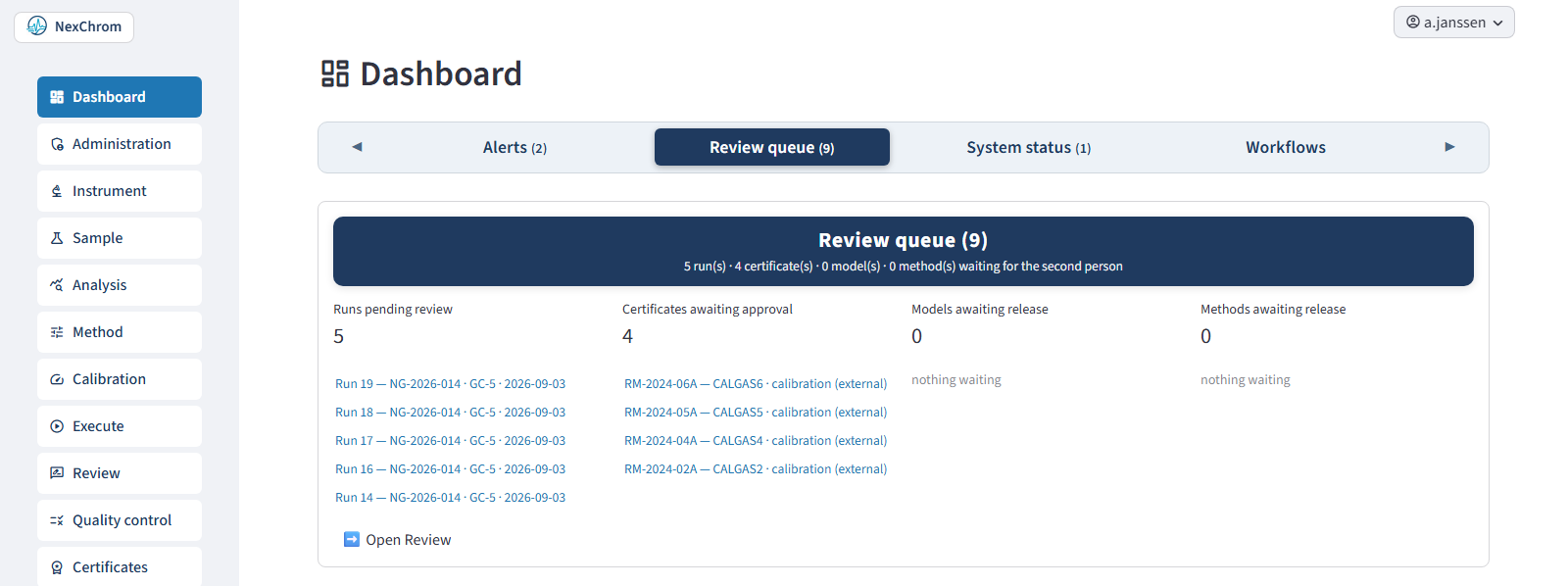Open the Administration menu label
This screenshot has width=1568, height=586.
[x=122, y=144]
